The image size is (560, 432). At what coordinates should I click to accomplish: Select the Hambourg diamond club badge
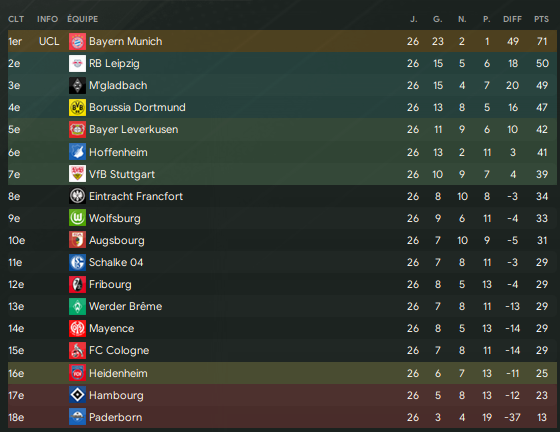point(77,395)
